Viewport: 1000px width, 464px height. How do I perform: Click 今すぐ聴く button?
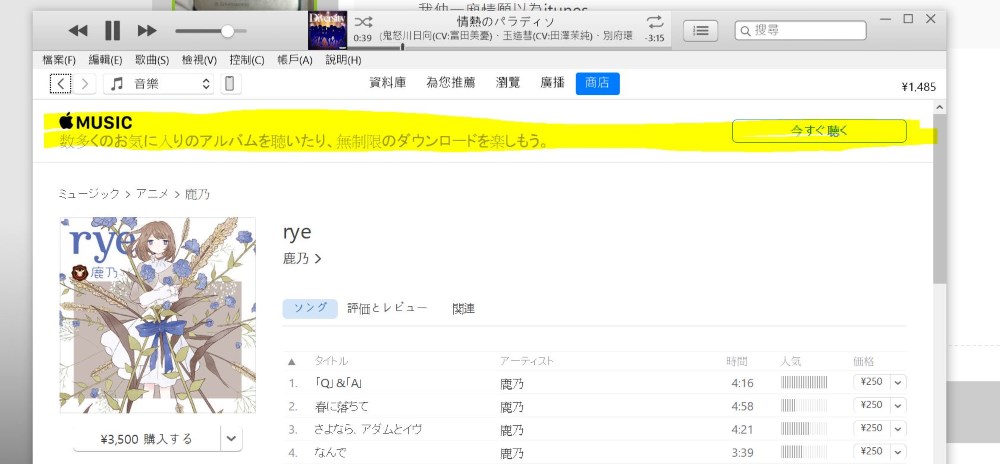tap(819, 131)
